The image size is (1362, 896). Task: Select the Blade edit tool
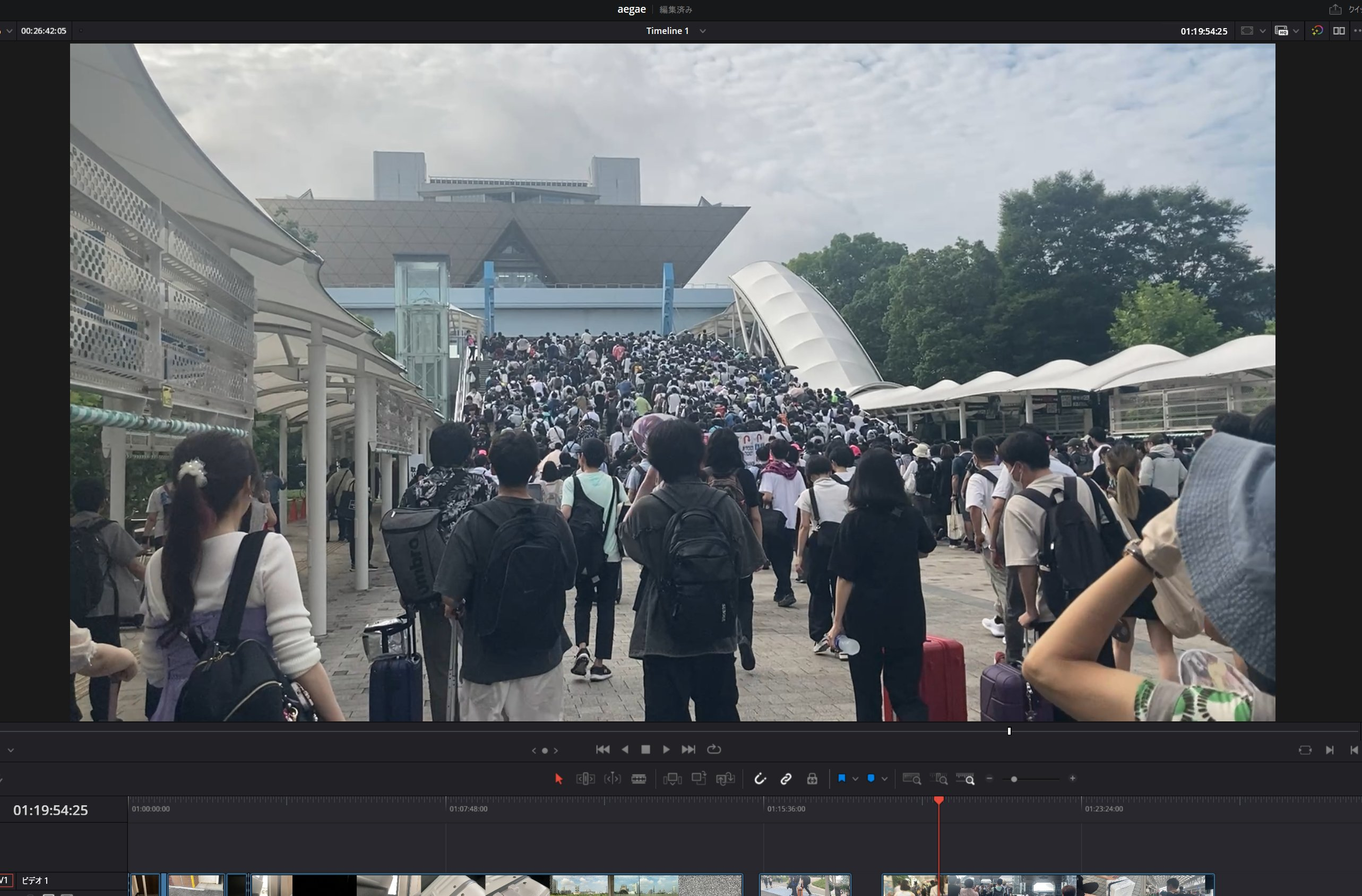point(639,779)
